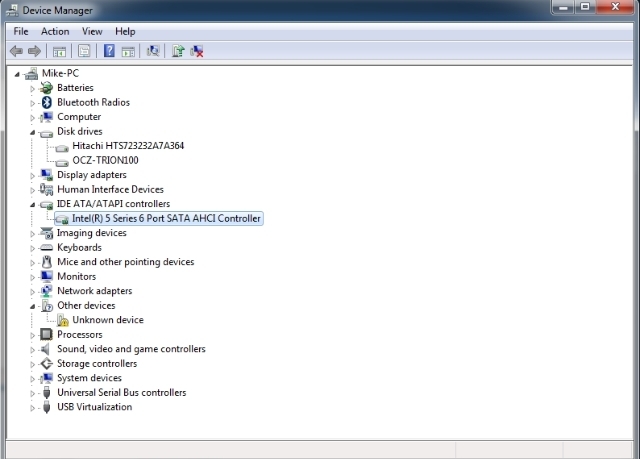Expand the Display adapters category

point(32,175)
